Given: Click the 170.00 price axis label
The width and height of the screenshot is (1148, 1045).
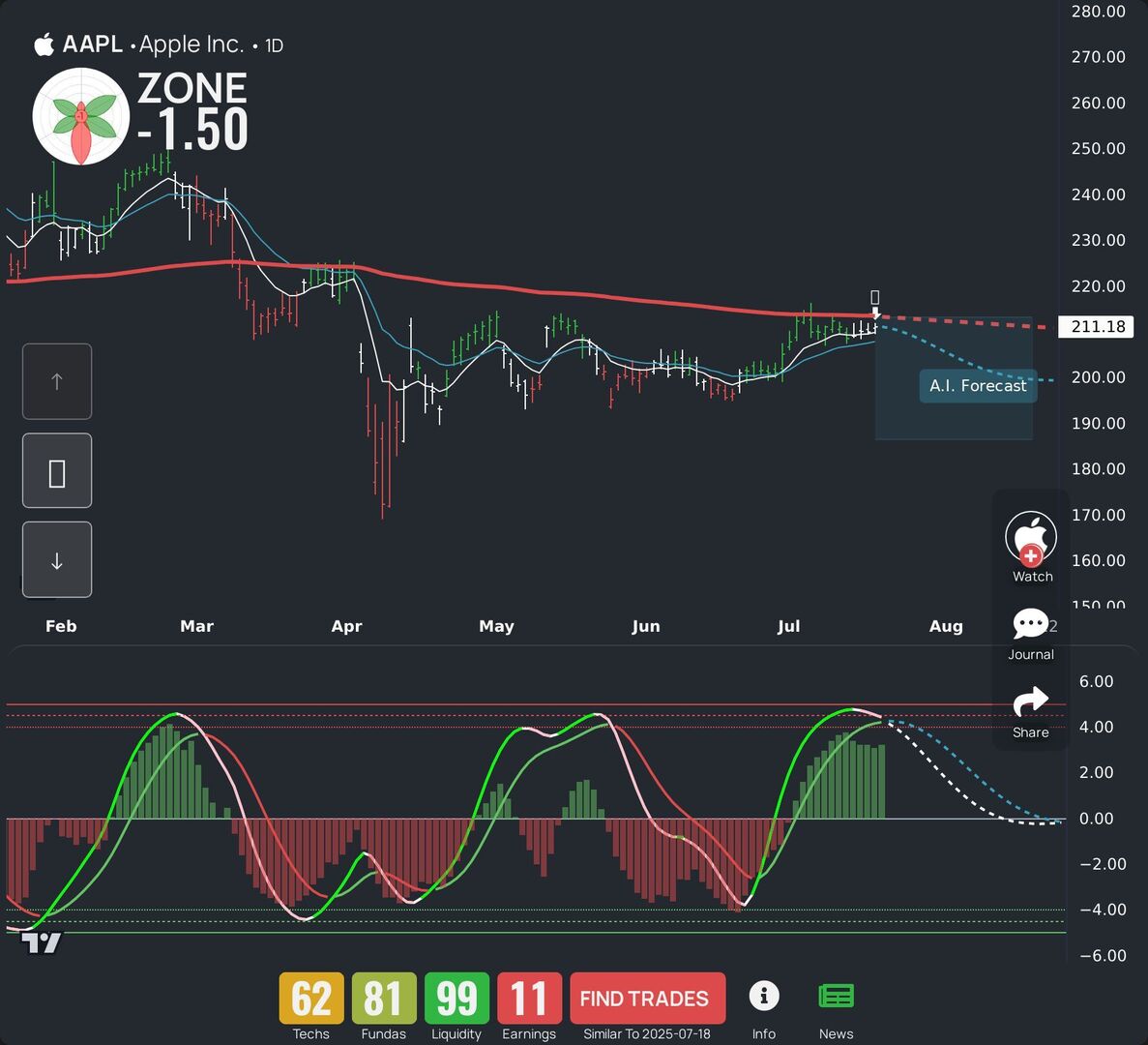Looking at the screenshot, I should (1099, 515).
